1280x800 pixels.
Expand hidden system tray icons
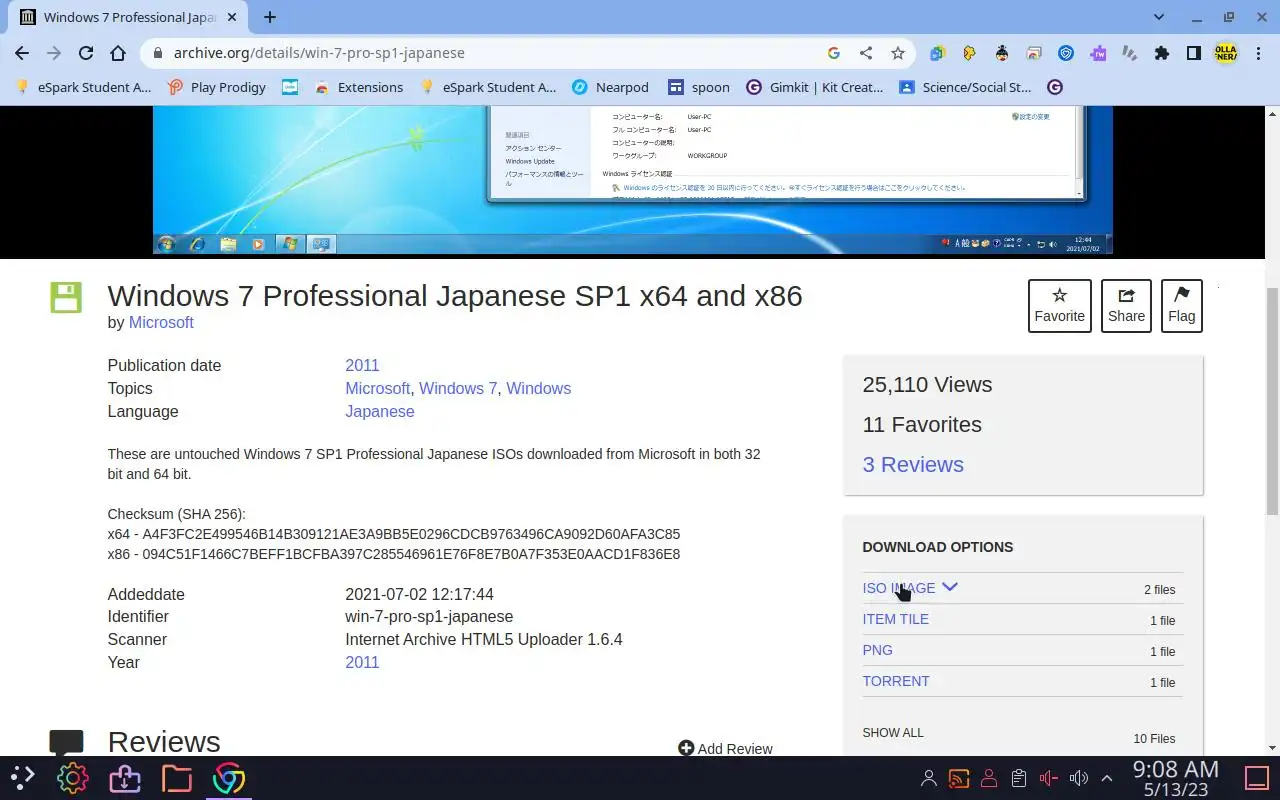click(1107, 778)
